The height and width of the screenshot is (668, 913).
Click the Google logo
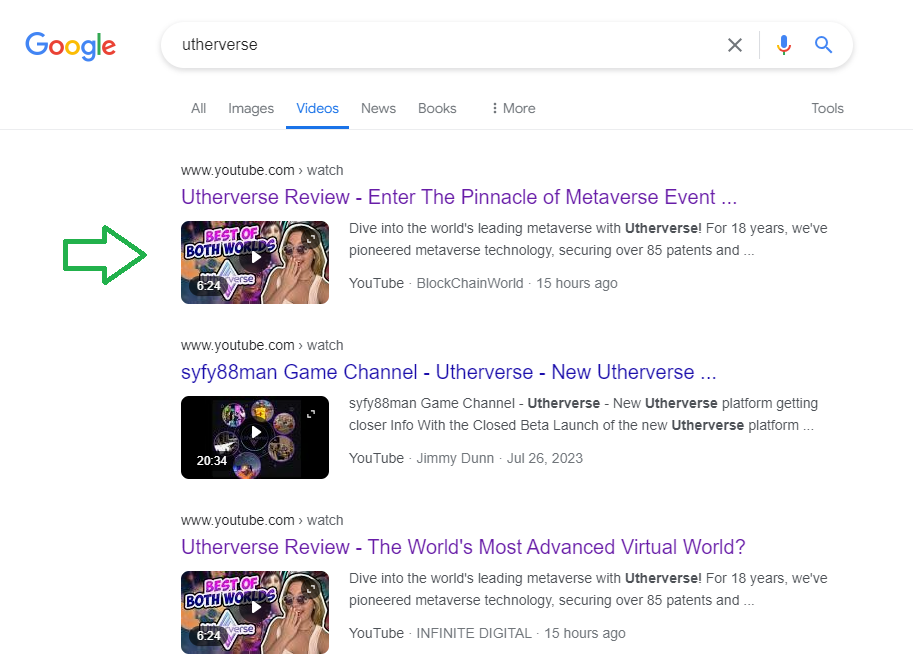(x=70, y=45)
